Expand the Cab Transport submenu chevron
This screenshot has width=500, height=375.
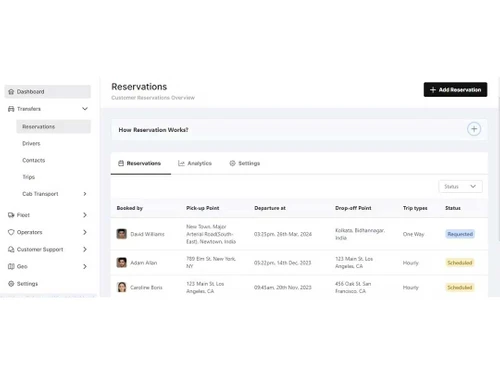85,194
